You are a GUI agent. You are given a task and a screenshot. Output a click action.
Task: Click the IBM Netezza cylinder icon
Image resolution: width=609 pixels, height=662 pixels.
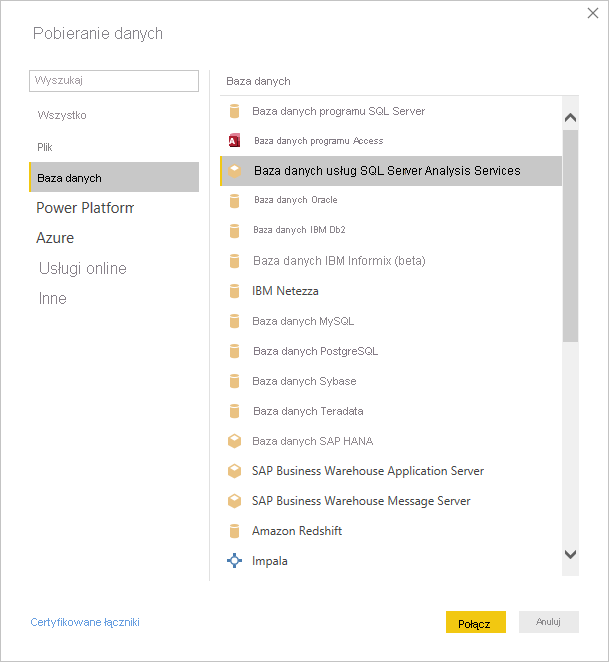[x=234, y=291]
